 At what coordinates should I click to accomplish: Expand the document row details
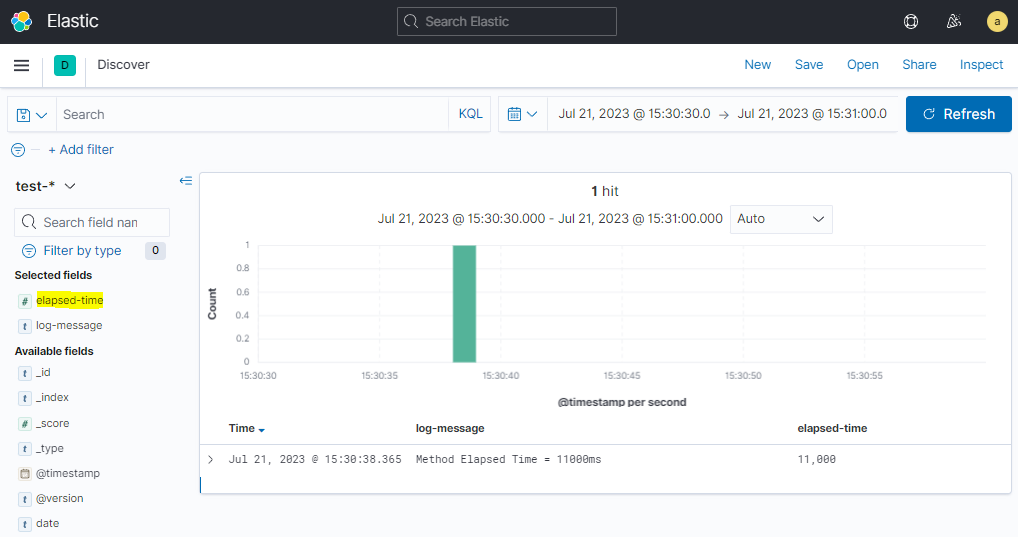pyautogui.click(x=210, y=459)
